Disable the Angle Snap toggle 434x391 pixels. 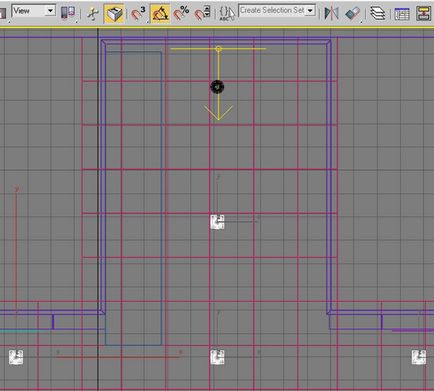[x=160, y=14]
